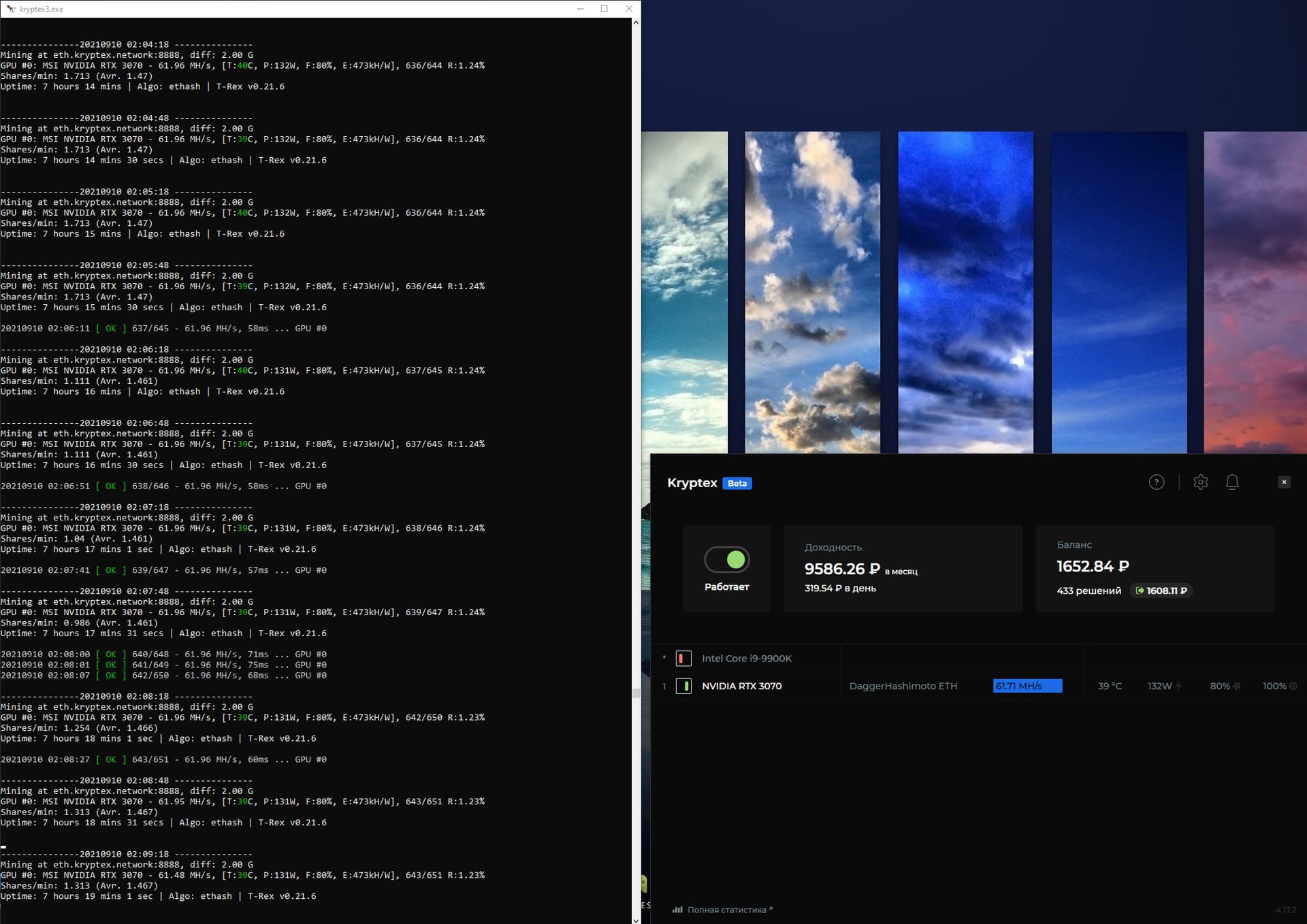The image size is (1307, 924).
Task: Click the 39 °C temperature value
Action: click(1110, 686)
